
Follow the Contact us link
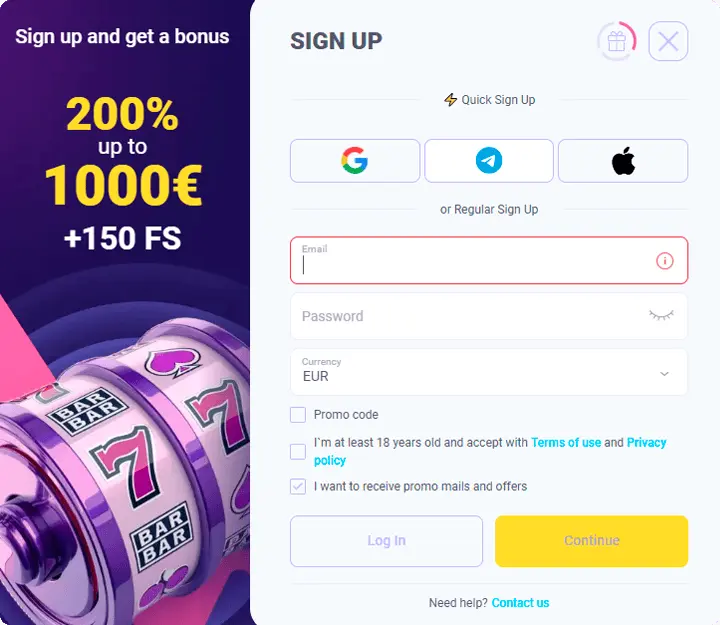click(x=520, y=603)
